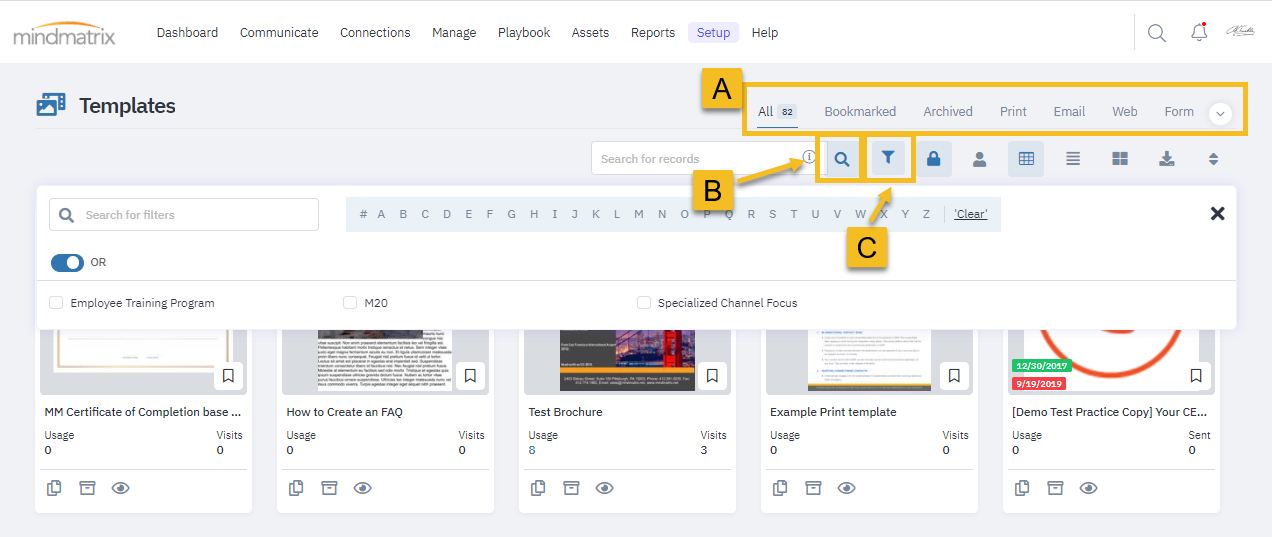Image resolution: width=1272 pixels, height=537 pixels.
Task: Toggle the OR filter switch
Action: [67, 262]
